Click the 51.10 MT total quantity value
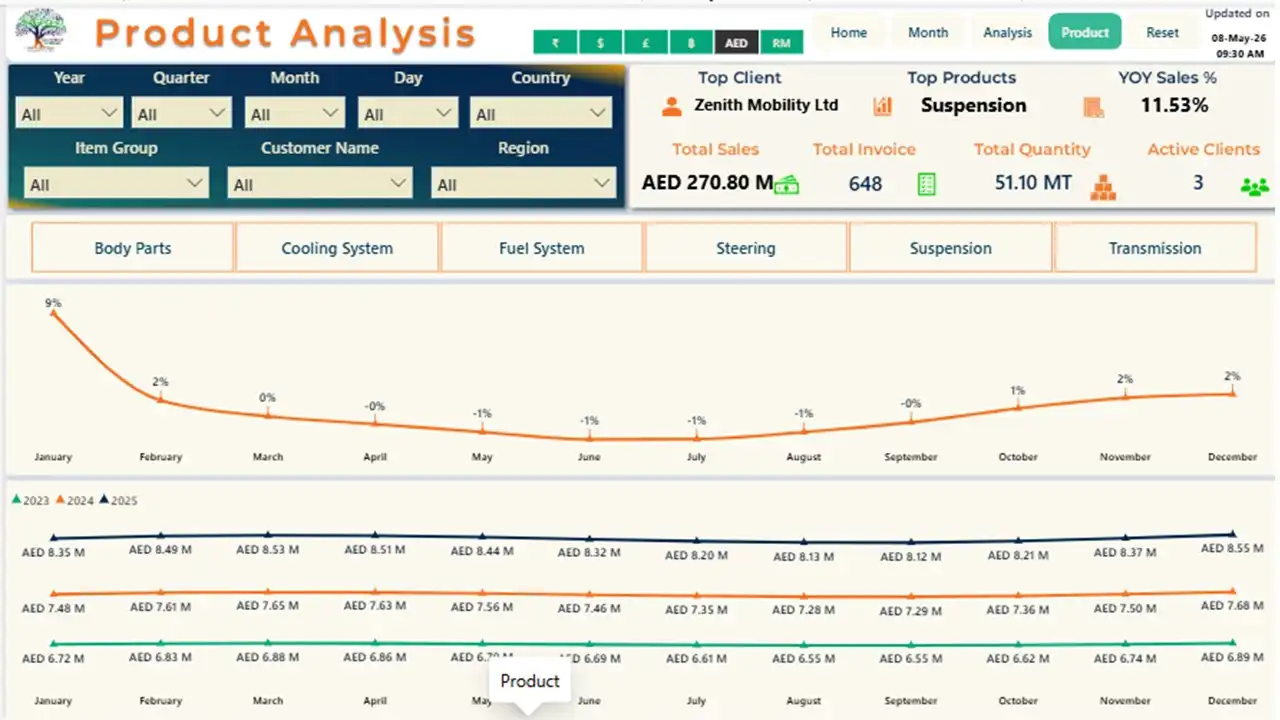This screenshot has width=1280, height=720. click(x=1033, y=183)
